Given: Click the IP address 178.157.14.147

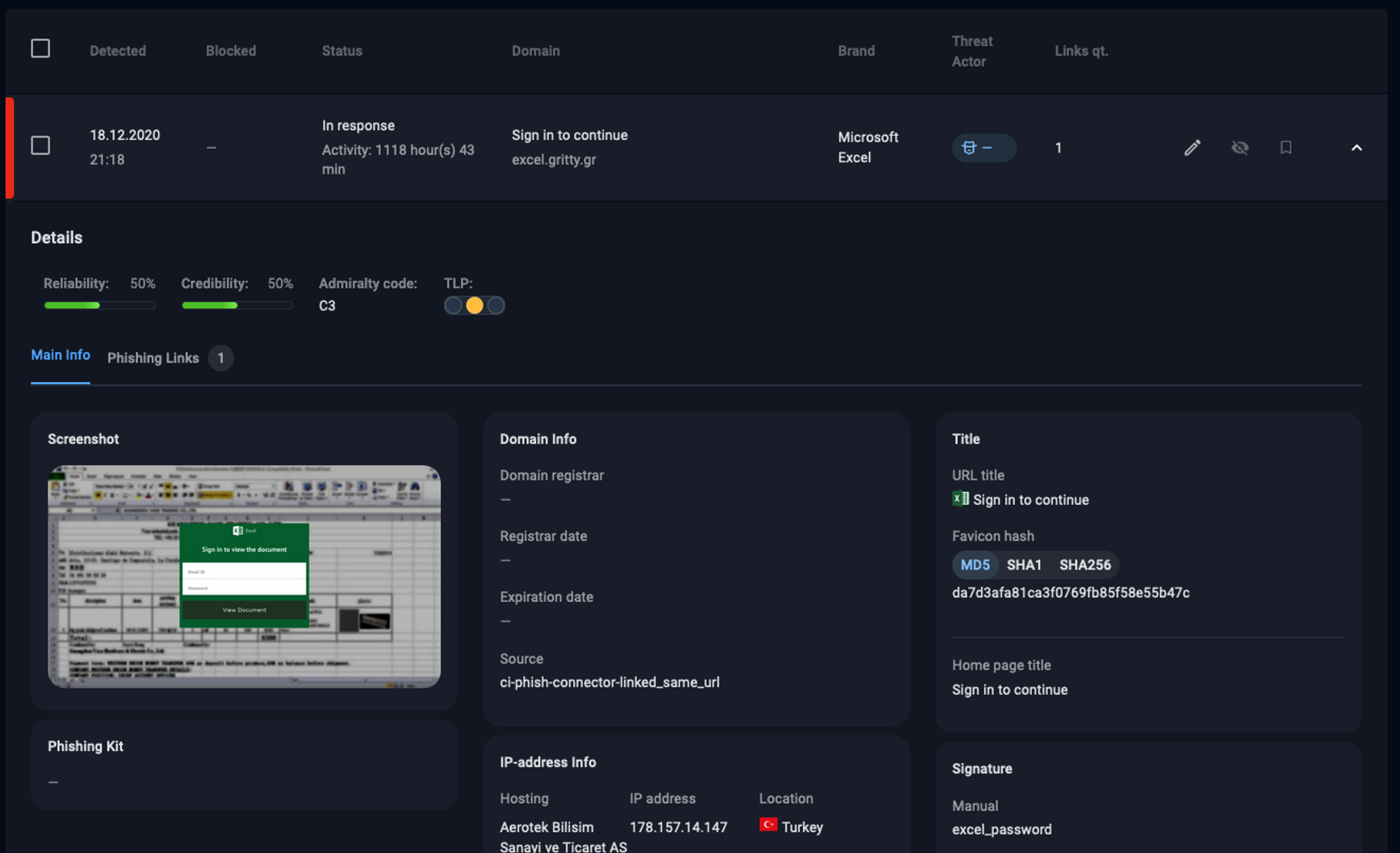Looking at the screenshot, I should (x=678, y=827).
